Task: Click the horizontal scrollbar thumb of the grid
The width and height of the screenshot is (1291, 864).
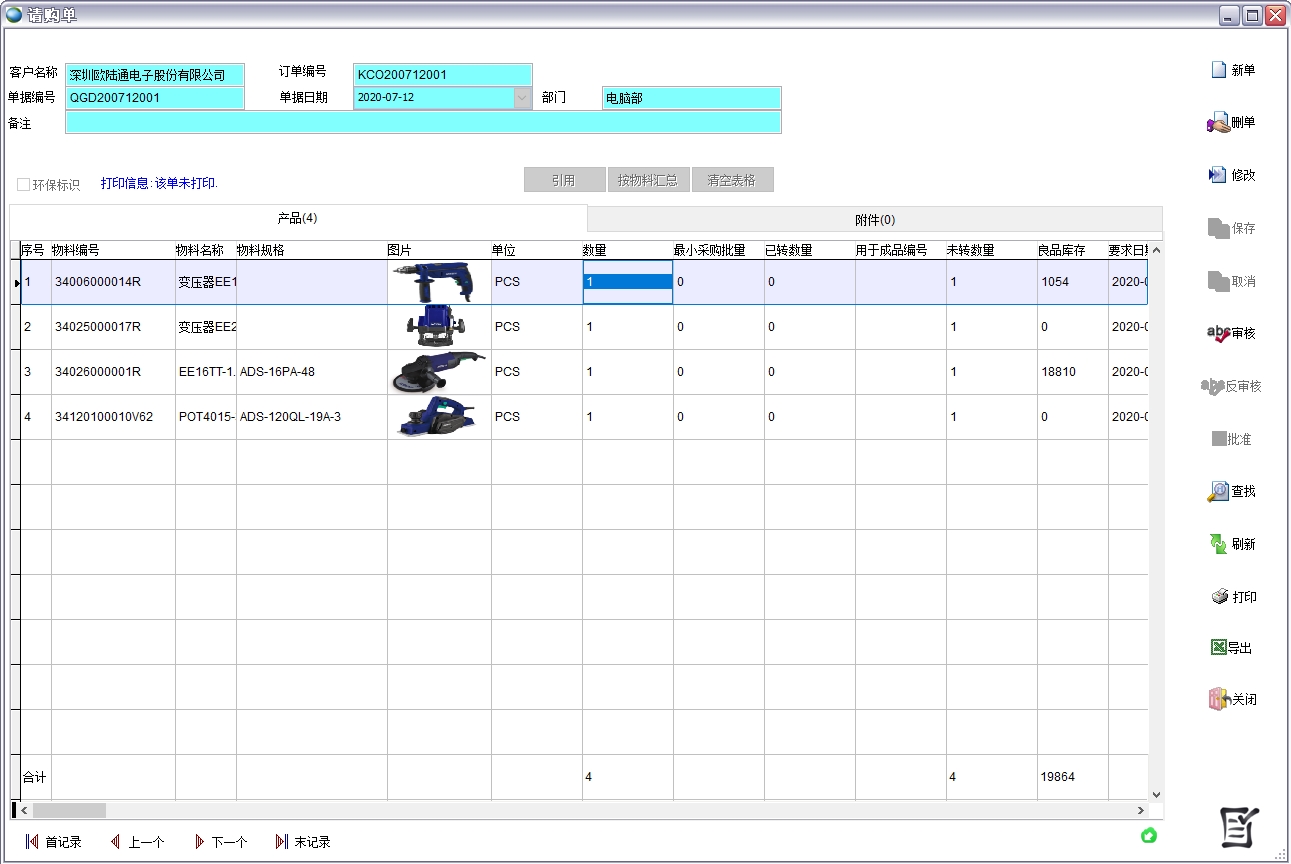Action: click(x=69, y=811)
